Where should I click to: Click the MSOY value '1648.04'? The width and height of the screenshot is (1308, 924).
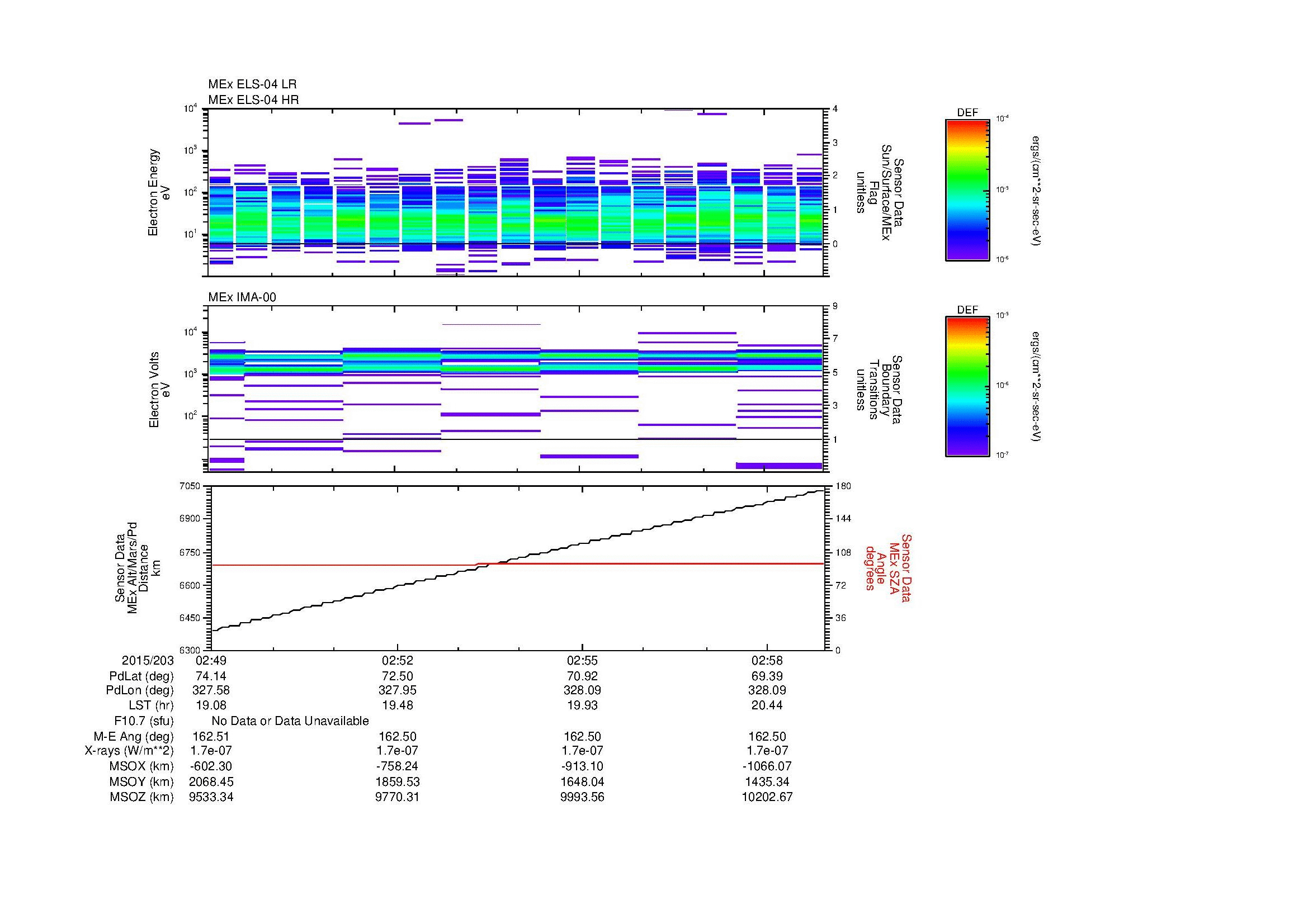582,781
